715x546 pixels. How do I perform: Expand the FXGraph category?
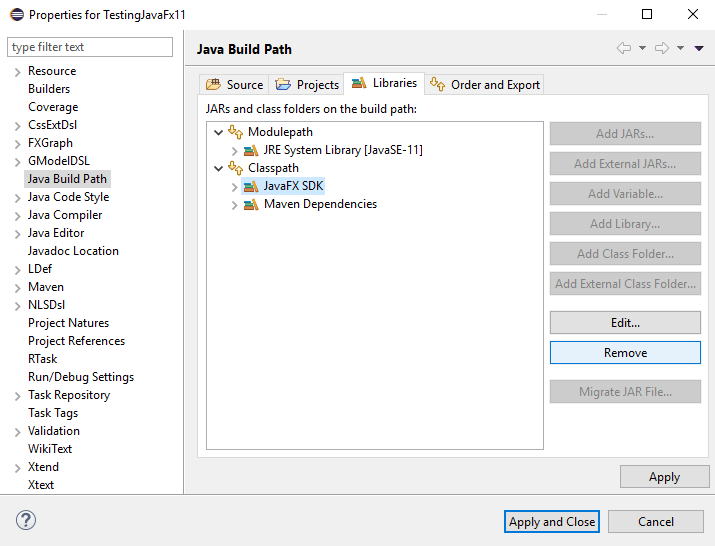pyautogui.click(x=17, y=144)
